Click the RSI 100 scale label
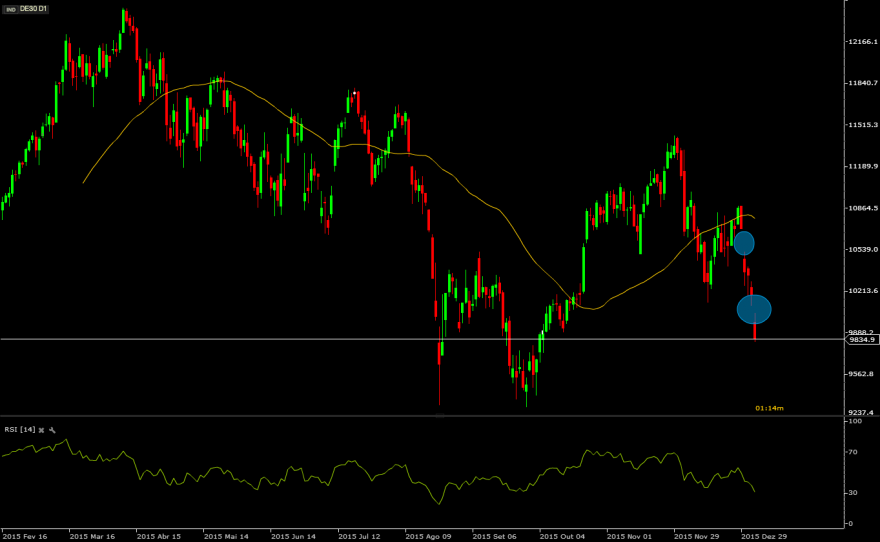This screenshot has height=542, width=880. 855,421
